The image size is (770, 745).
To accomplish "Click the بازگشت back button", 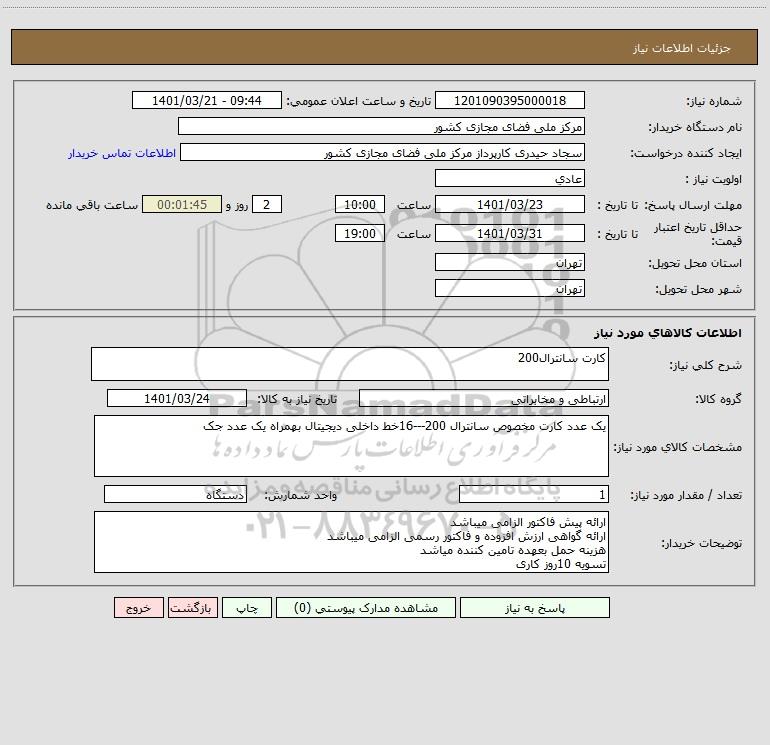I will (192, 607).
